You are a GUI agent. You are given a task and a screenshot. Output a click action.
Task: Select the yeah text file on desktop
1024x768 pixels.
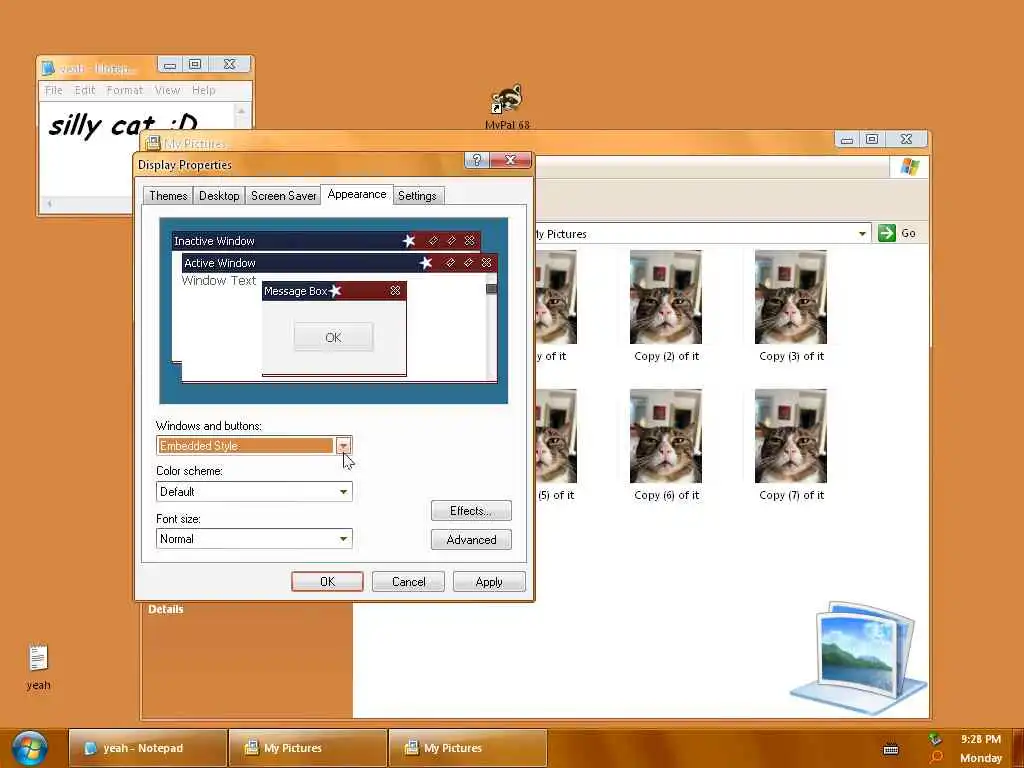[x=39, y=667]
